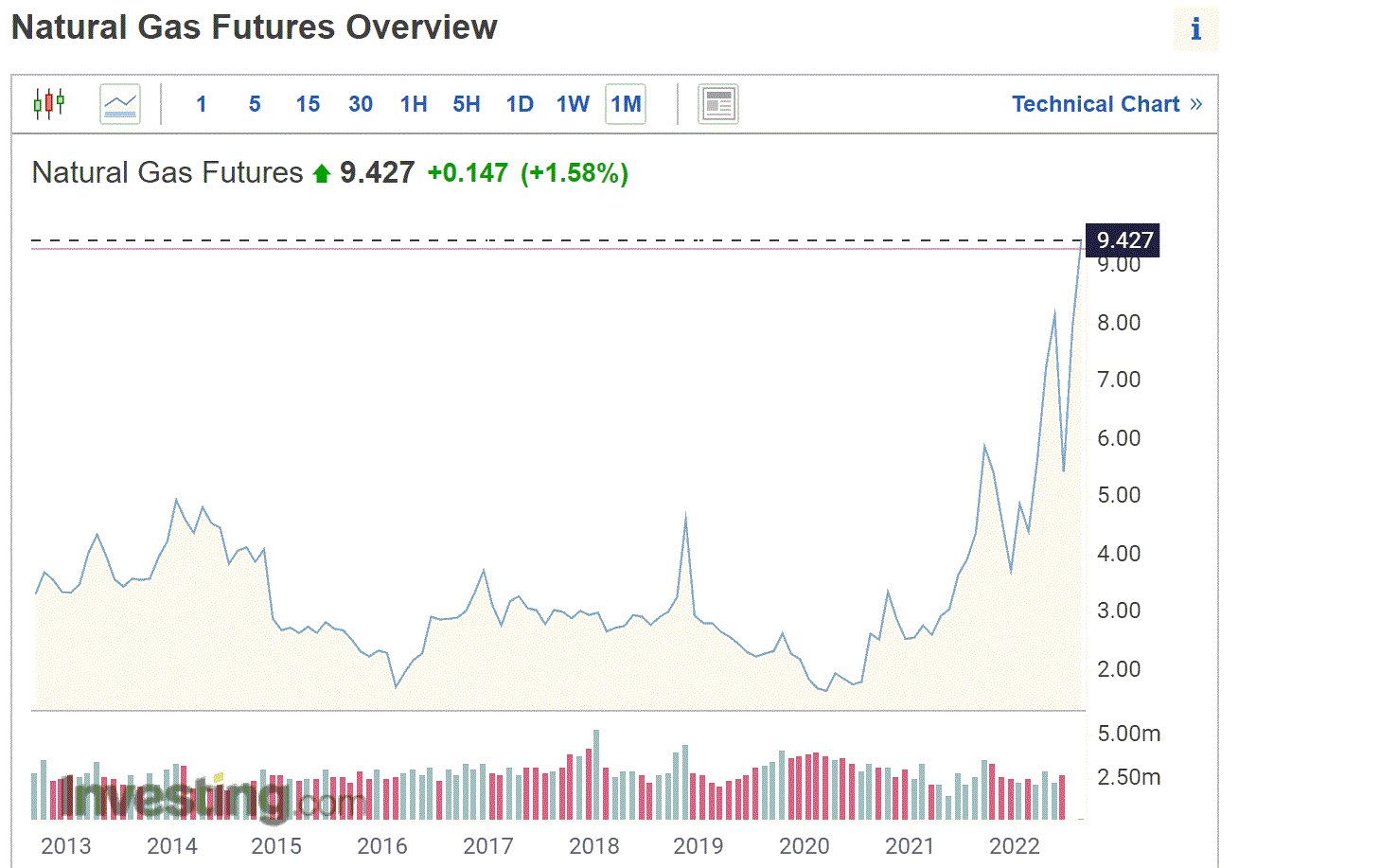Switch to the 30-minute interval
Image resolution: width=1380 pixels, height=868 pixels.
(361, 104)
